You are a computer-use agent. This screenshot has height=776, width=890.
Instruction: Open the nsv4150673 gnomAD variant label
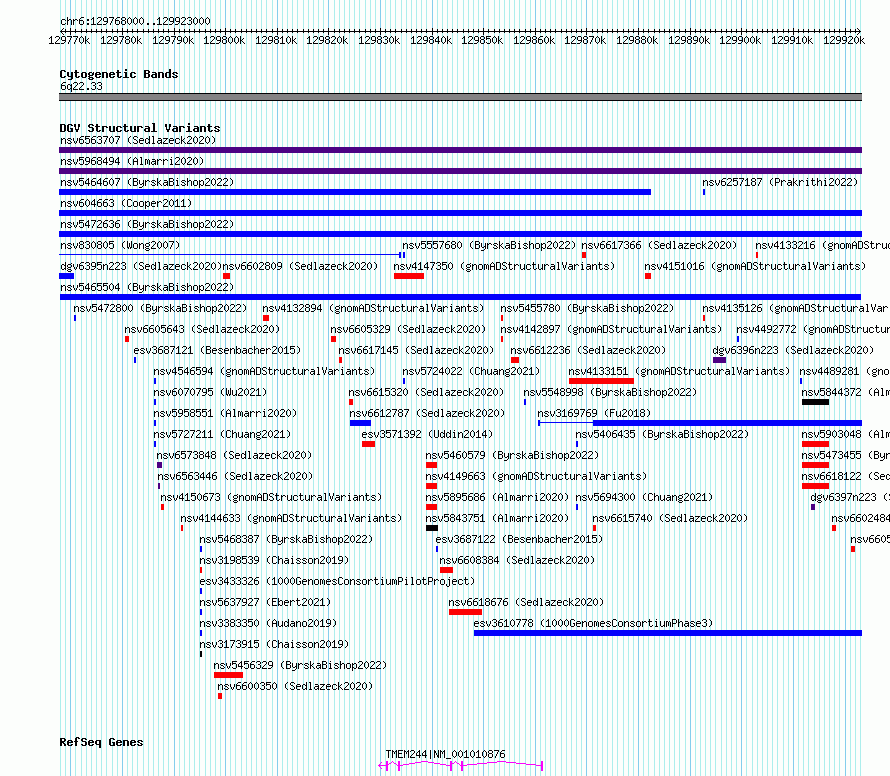click(271, 497)
